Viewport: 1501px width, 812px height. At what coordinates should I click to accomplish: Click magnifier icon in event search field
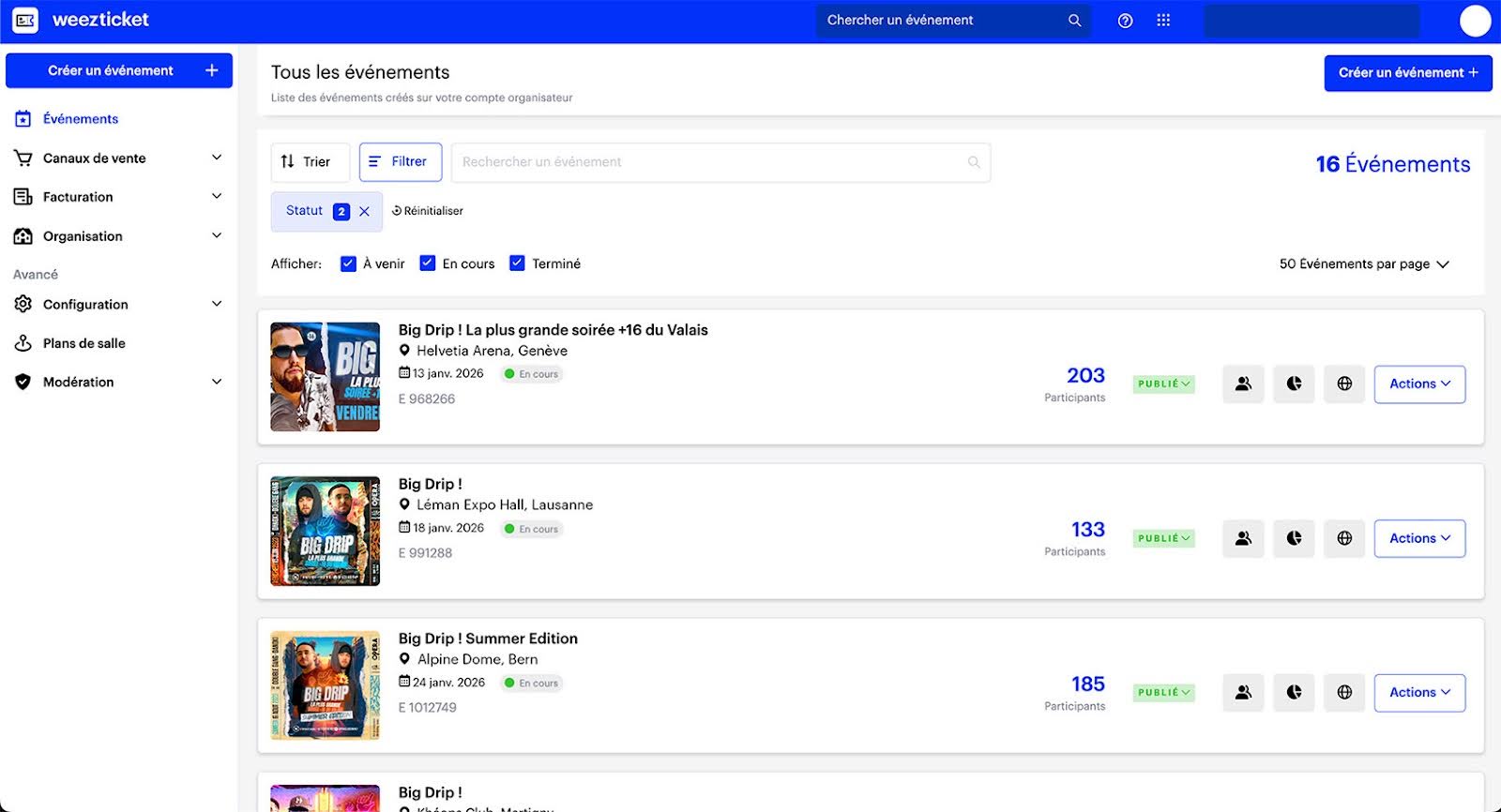click(x=974, y=162)
